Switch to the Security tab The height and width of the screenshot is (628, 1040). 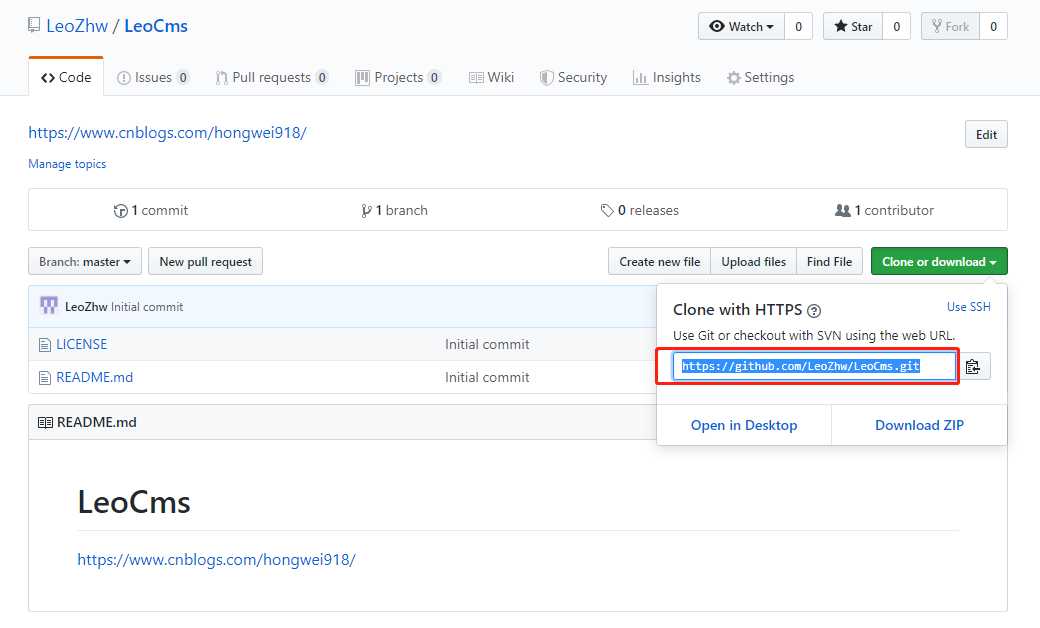(573, 78)
